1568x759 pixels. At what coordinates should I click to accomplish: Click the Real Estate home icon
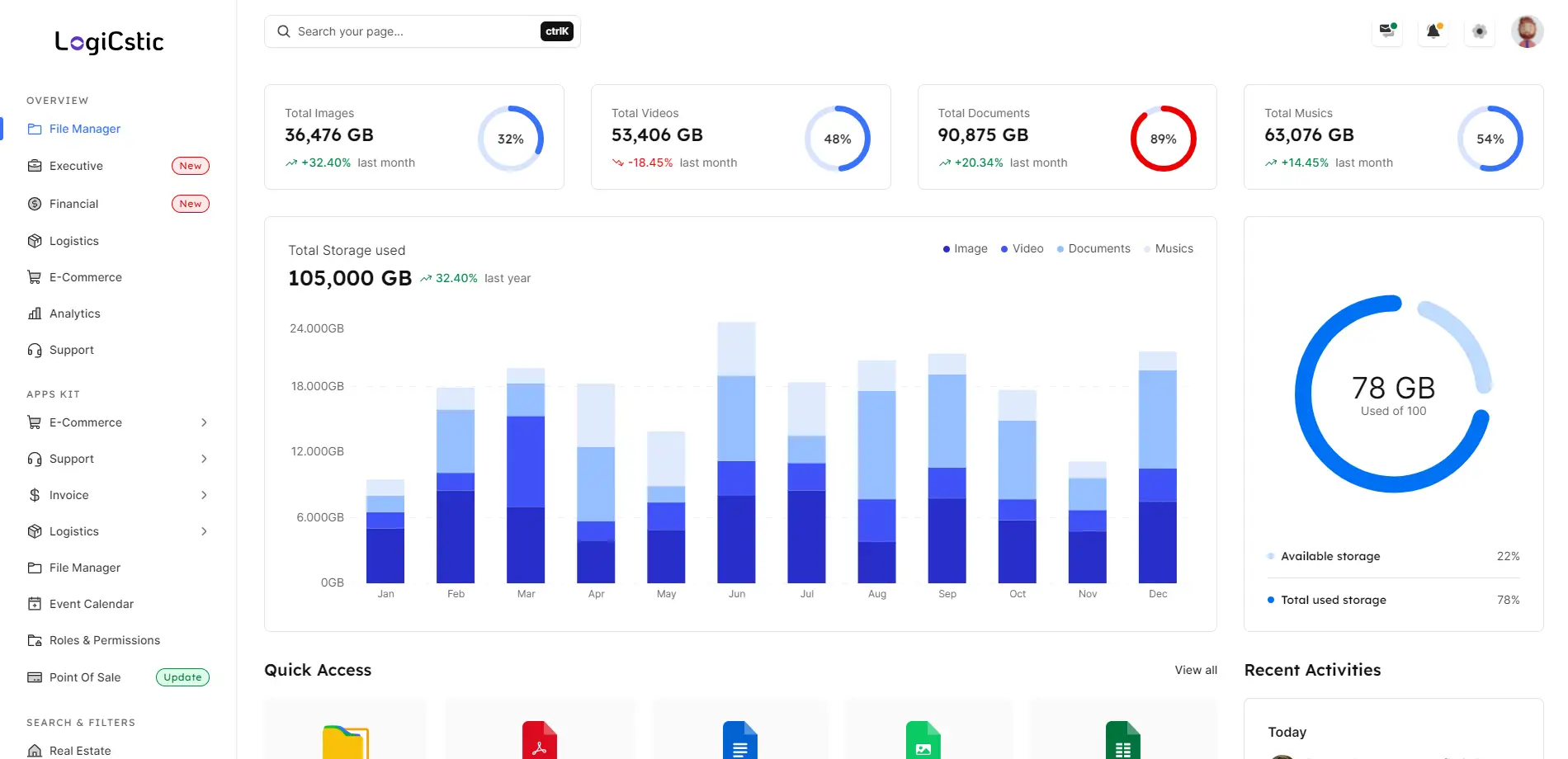(x=35, y=751)
